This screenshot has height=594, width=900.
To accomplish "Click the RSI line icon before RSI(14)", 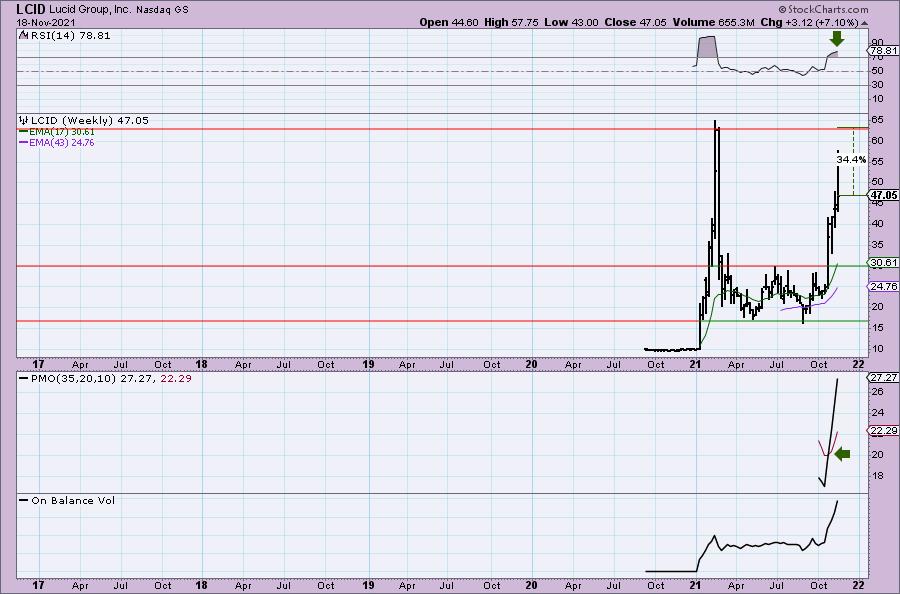I will click(23, 35).
